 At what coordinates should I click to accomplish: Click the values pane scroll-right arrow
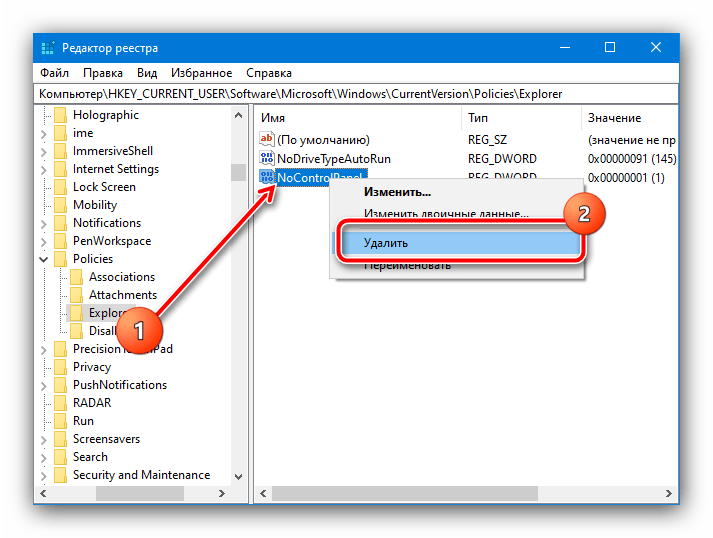(668, 493)
